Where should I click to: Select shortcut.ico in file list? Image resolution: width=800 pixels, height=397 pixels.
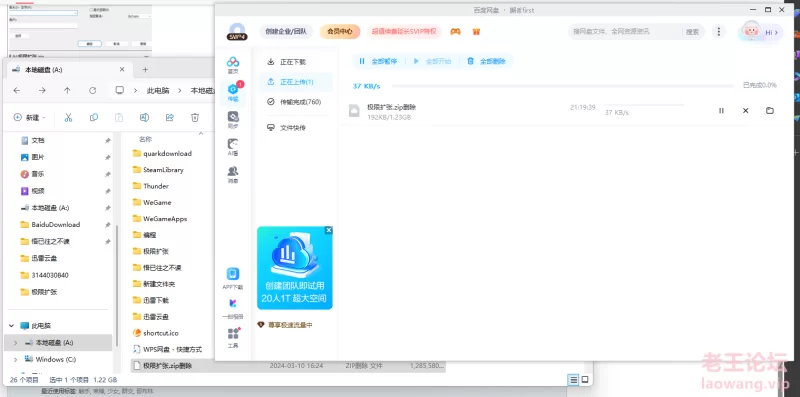(155, 333)
